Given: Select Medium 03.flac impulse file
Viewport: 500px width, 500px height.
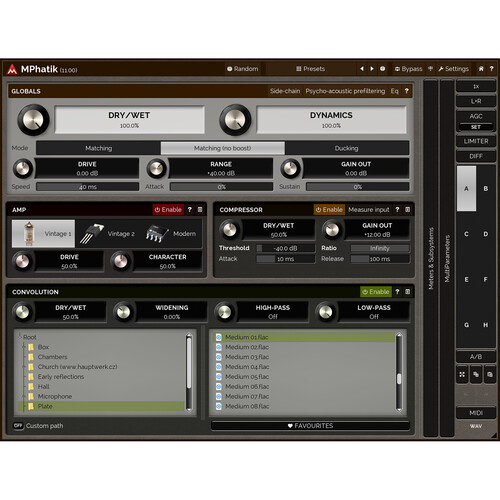Looking at the screenshot, I should point(304,357).
